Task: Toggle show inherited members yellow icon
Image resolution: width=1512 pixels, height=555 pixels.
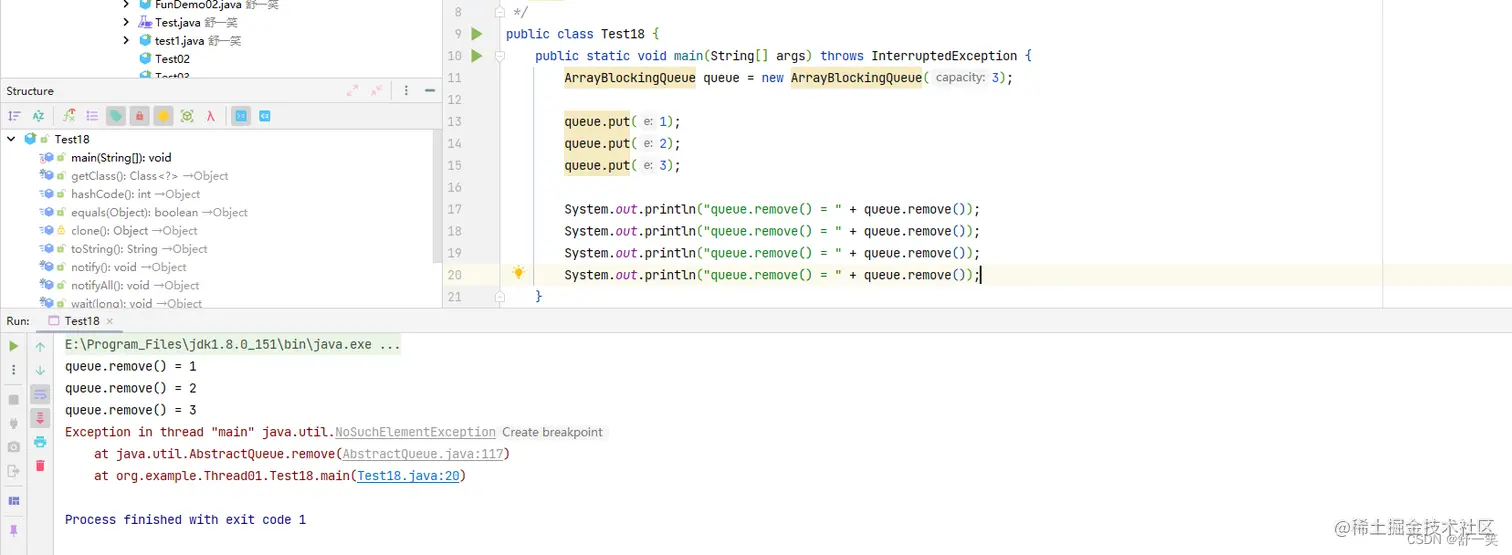Action: point(163,116)
